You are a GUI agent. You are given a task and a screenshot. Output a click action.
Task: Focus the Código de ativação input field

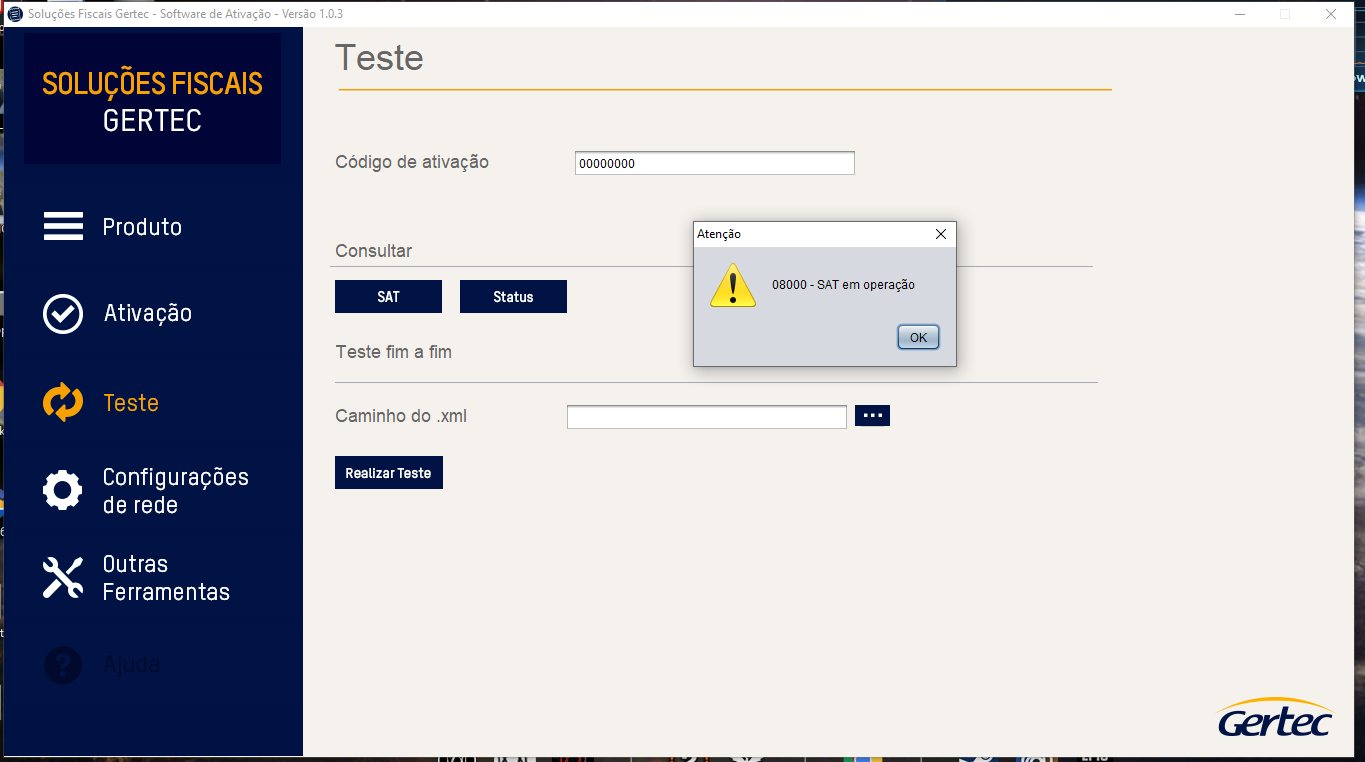(x=714, y=163)
